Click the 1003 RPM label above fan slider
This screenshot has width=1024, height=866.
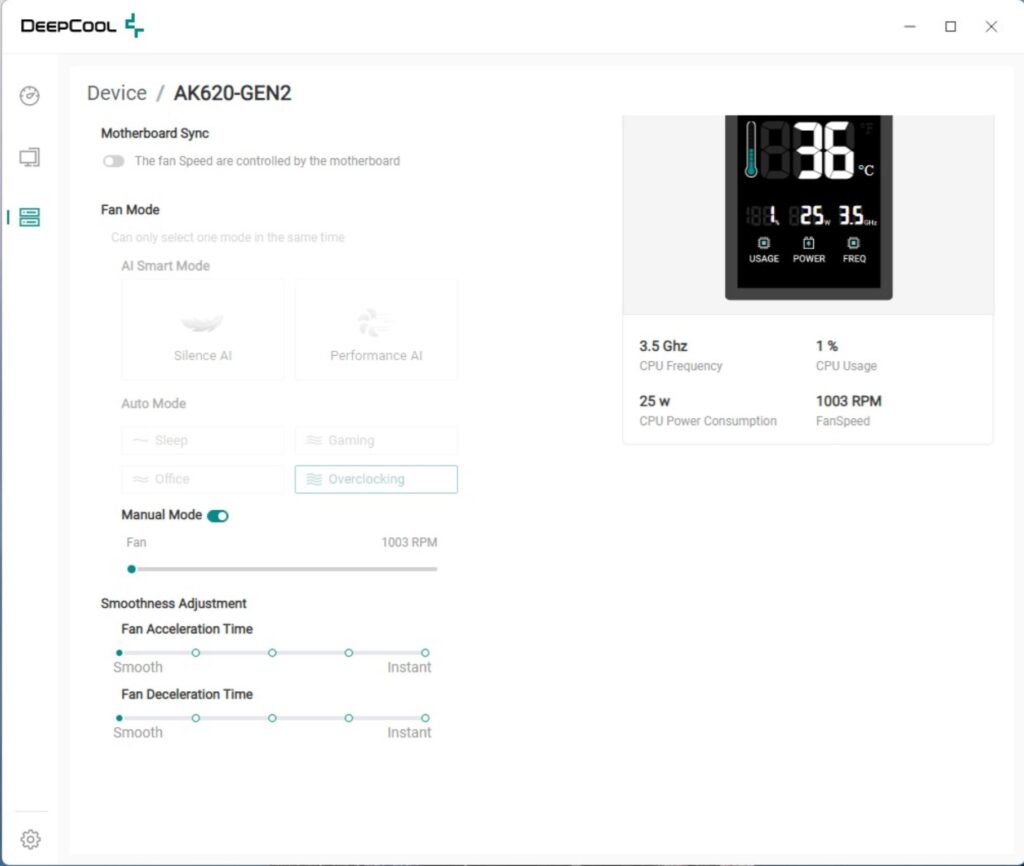click(409, 543)
